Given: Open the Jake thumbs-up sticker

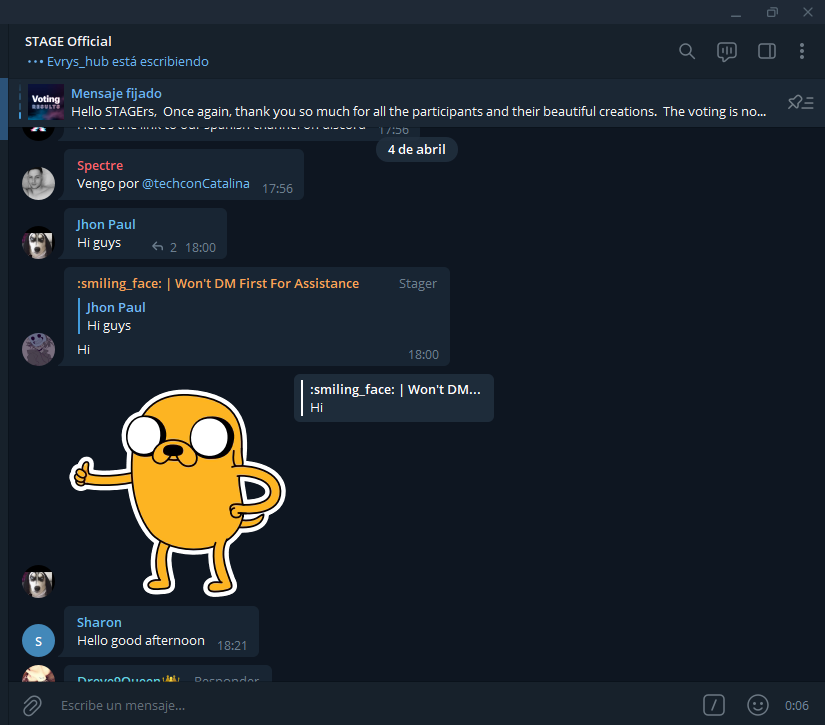Looking at the screenshot, I should [x=178, y=493].
